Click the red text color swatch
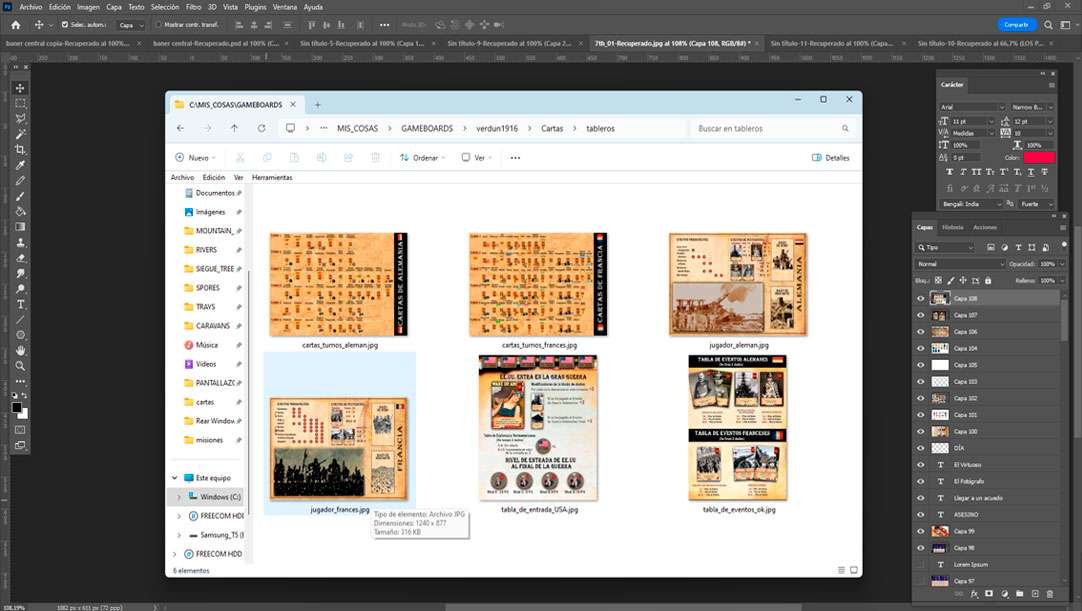 (1039, 157)
